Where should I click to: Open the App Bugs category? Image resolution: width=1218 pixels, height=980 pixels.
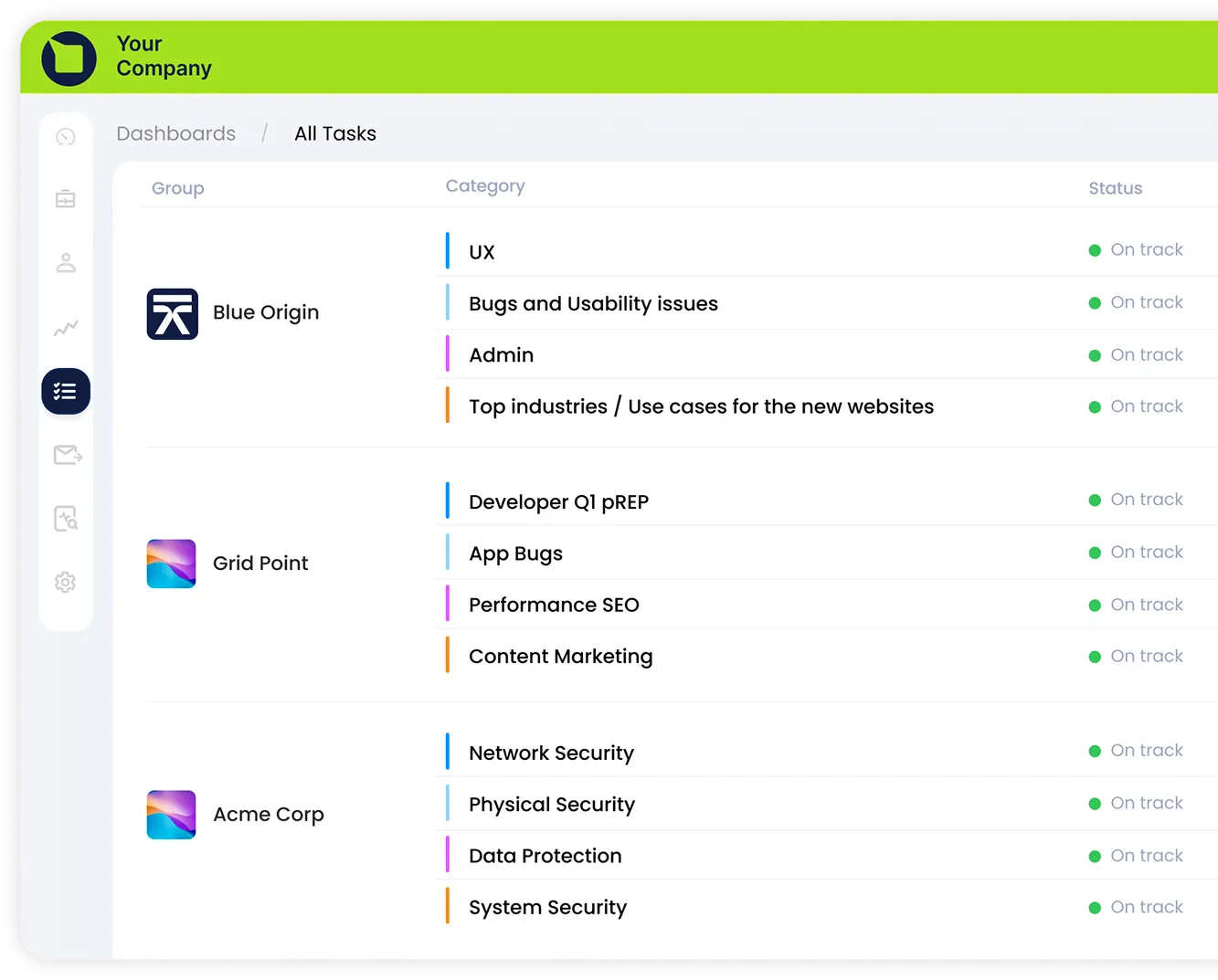coord(515,553)
